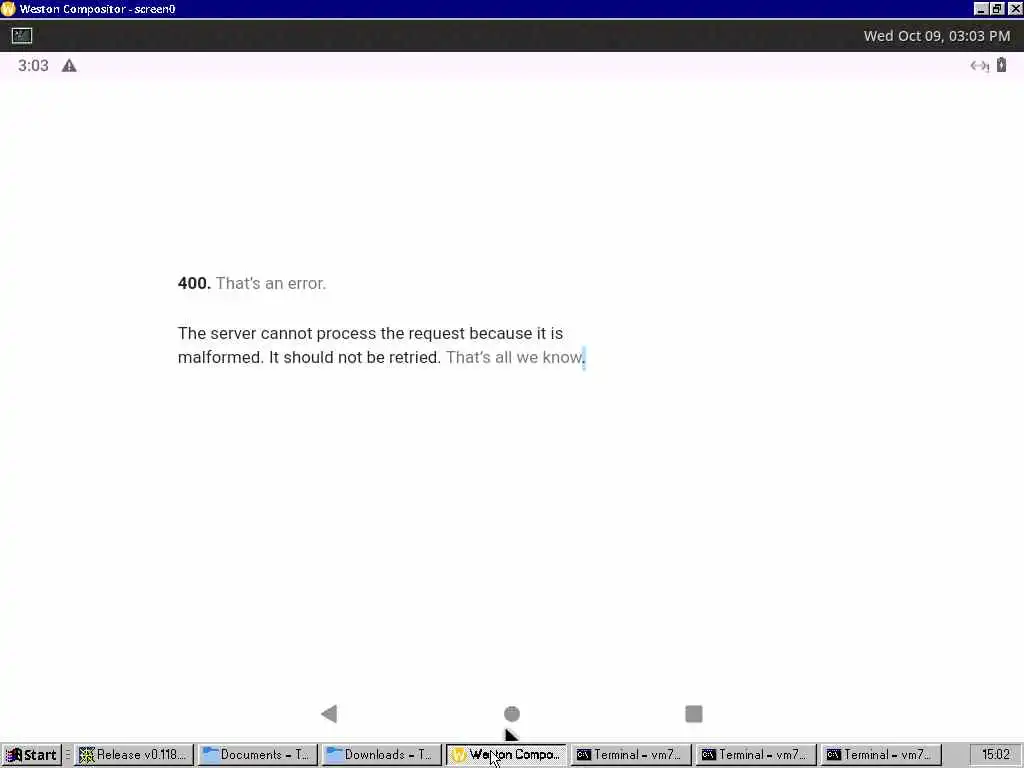Viewport: 1024px width, 768px height.
Task: Minimize the Weston Compositor window
Action: pyautogui.click(x=981, y=8)
